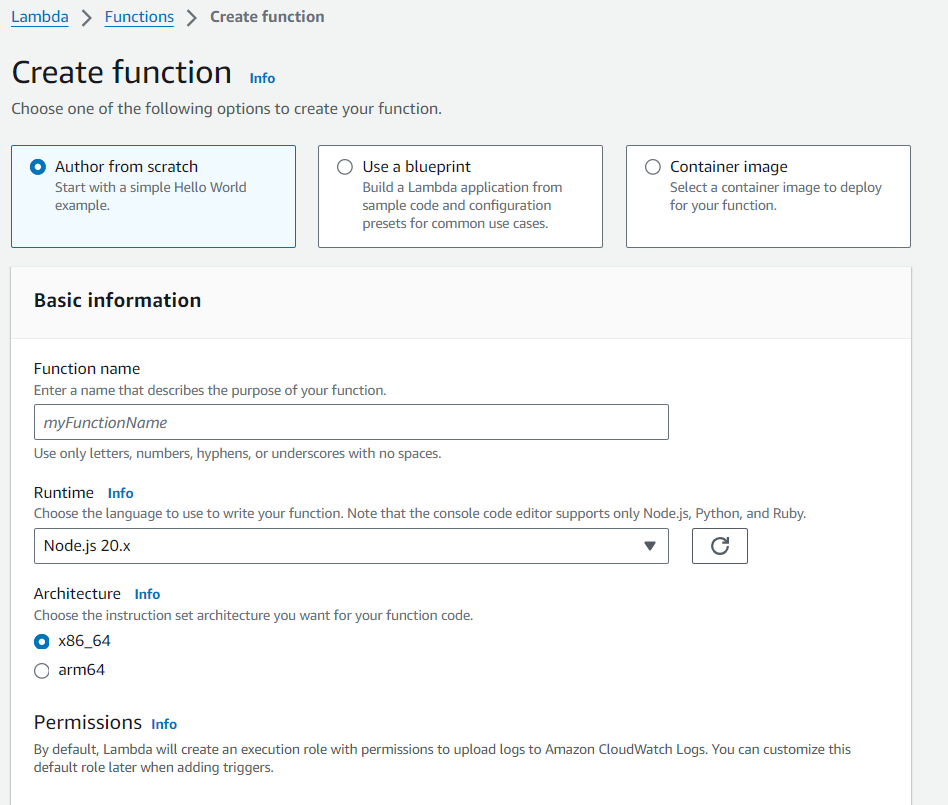Choose arm64 architecture
The height and width of the screenshot is (805, 948).
[42, 671]
